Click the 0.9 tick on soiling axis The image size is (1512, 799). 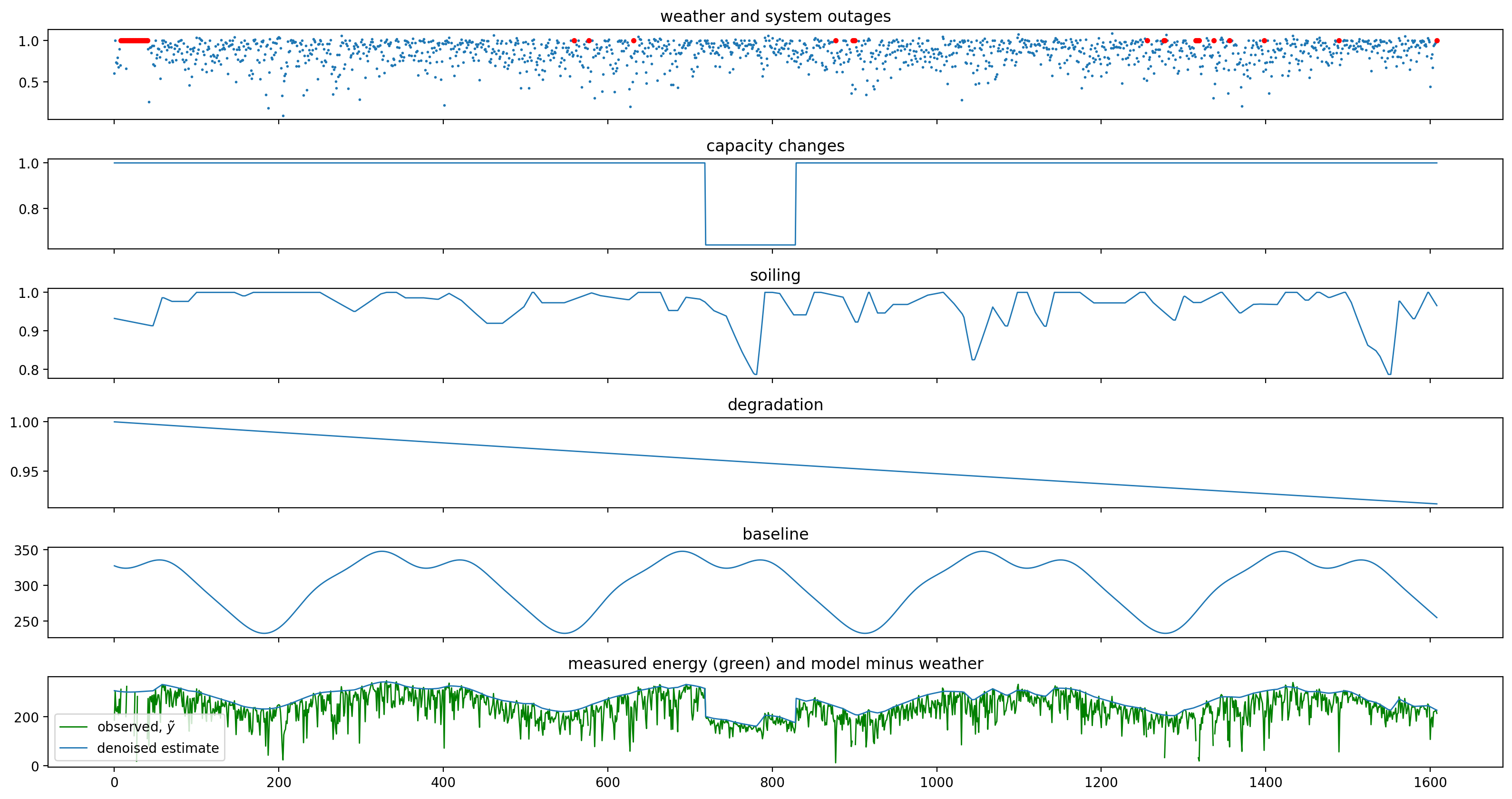coord(29,332)
